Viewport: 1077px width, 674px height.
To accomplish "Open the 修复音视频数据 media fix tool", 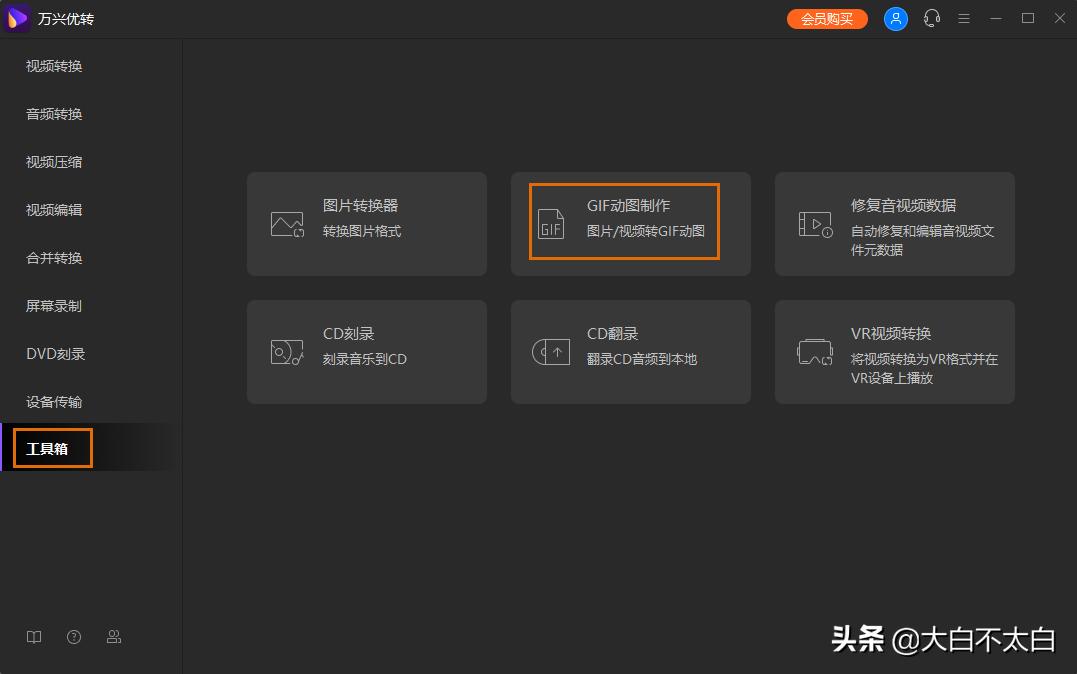I will (x=893, y=222).
